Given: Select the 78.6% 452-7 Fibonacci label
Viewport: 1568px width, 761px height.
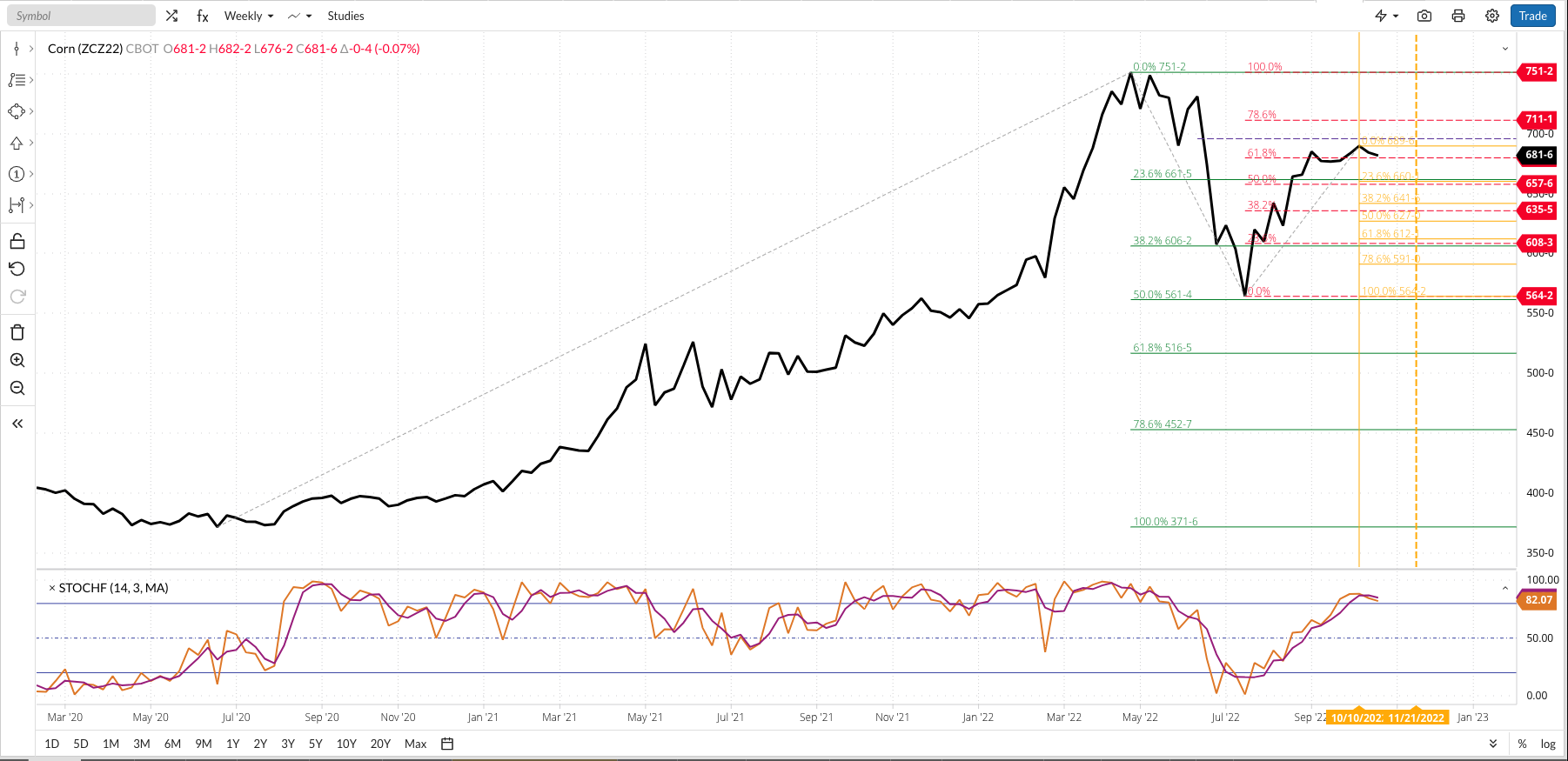Looking at the screenshot, I should (x=1163, y=424).
